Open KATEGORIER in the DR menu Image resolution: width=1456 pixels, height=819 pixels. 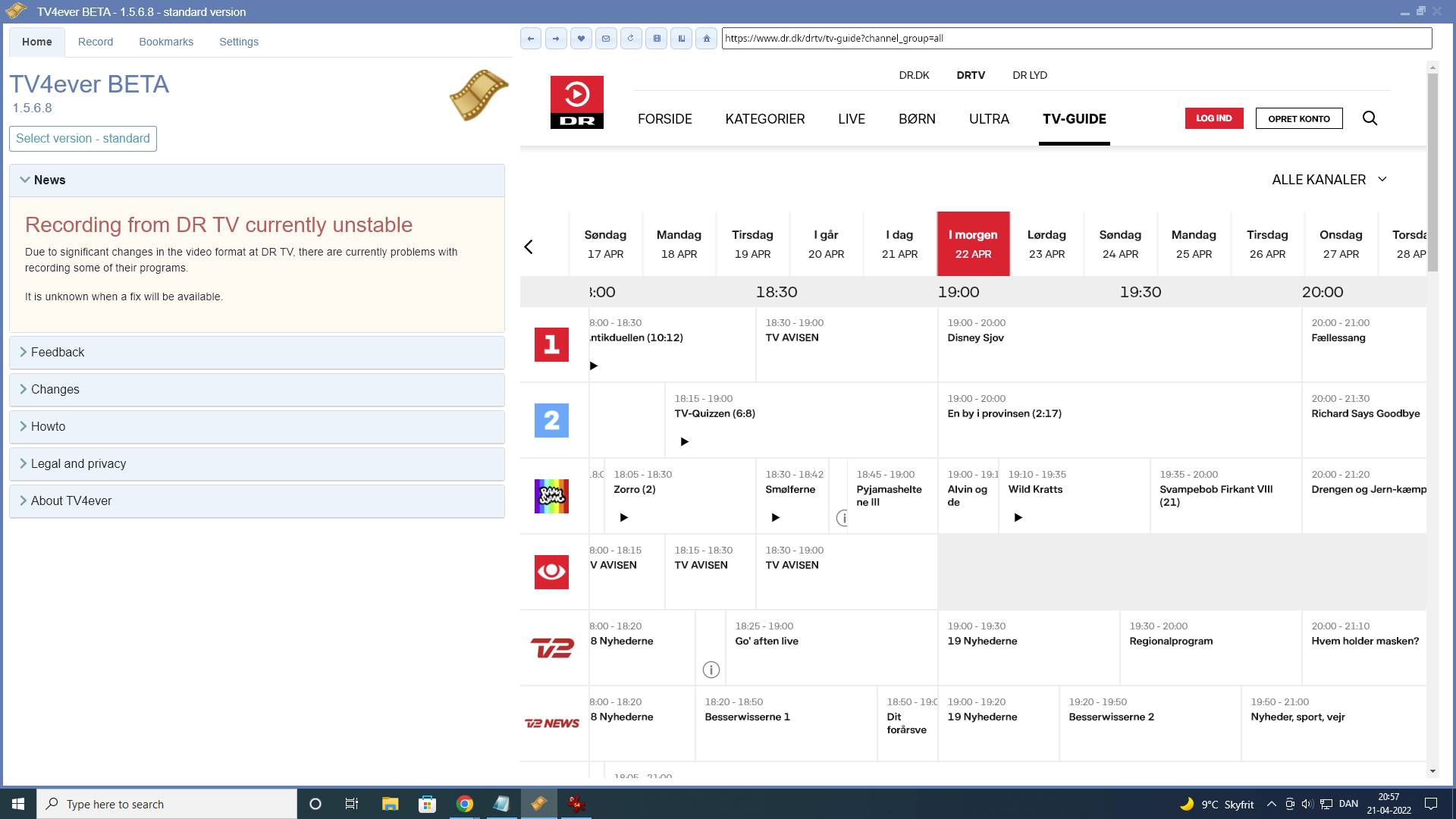pyautogui.click(x=765, y=119)
